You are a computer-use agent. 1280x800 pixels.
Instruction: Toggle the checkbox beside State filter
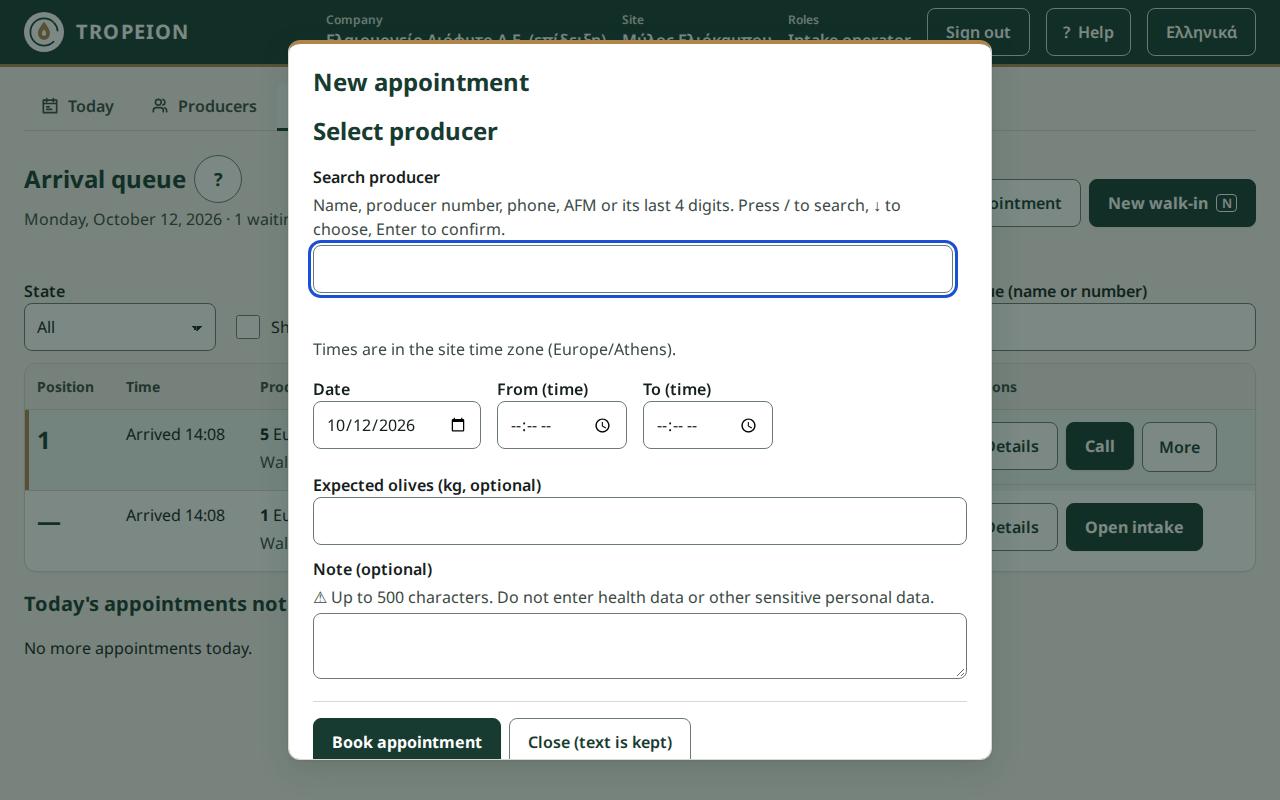click(248, 327)
